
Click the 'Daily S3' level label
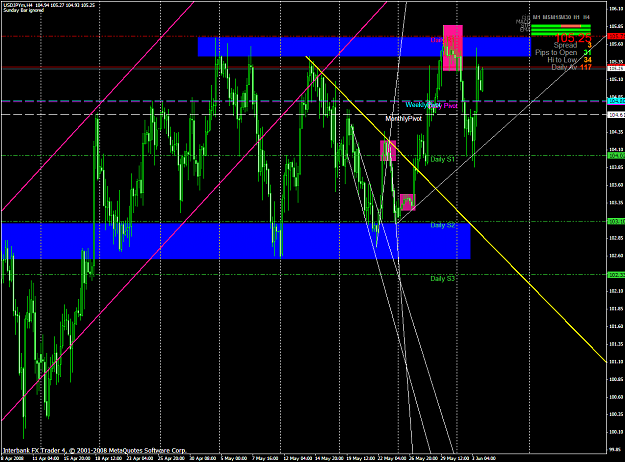tap(442, 279)
